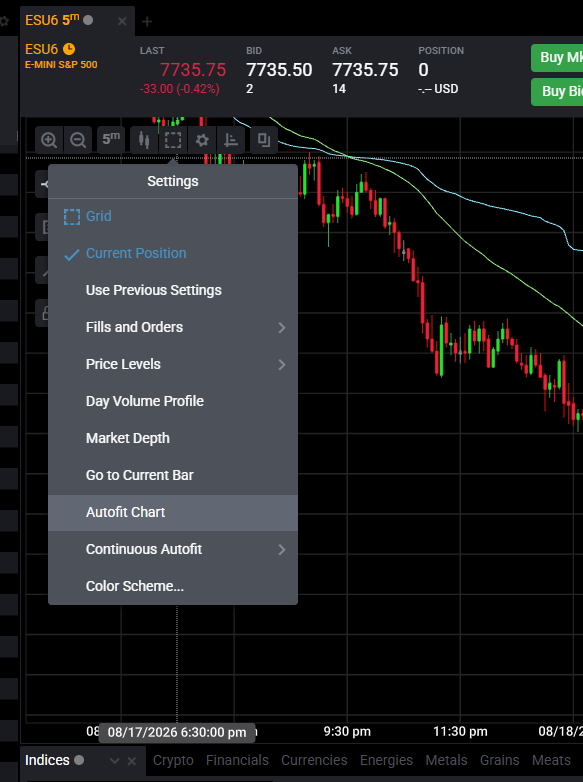The image size is (583, 782).
Task: Expand the Continuous Autofit submenu
Action: coord(173,549)
